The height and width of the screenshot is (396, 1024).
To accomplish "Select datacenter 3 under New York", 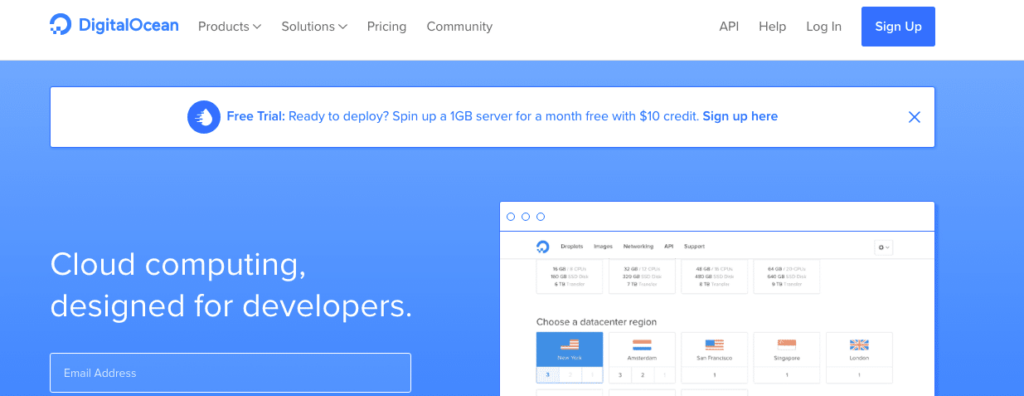I will [547, 375].
